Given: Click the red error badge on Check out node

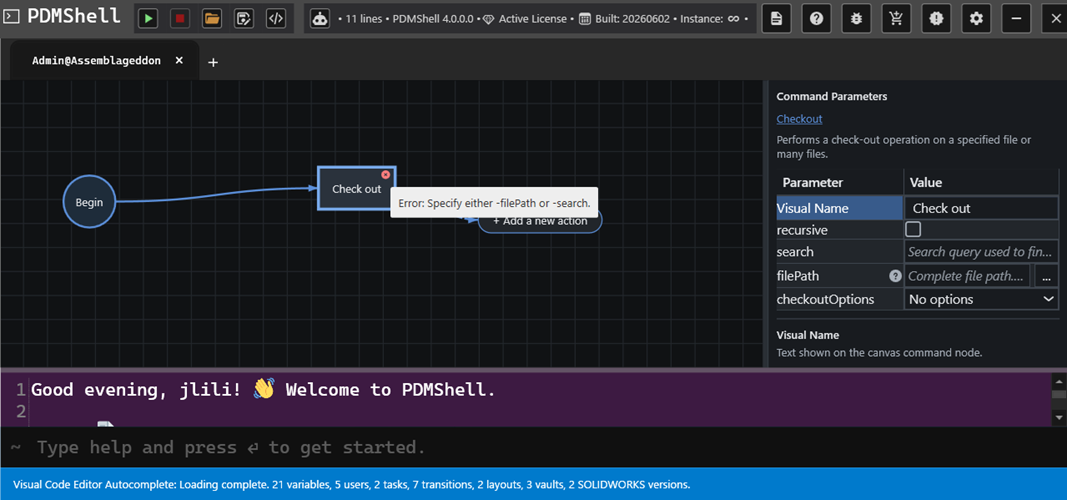Looking at the screenshot, I should click(386, 175).
